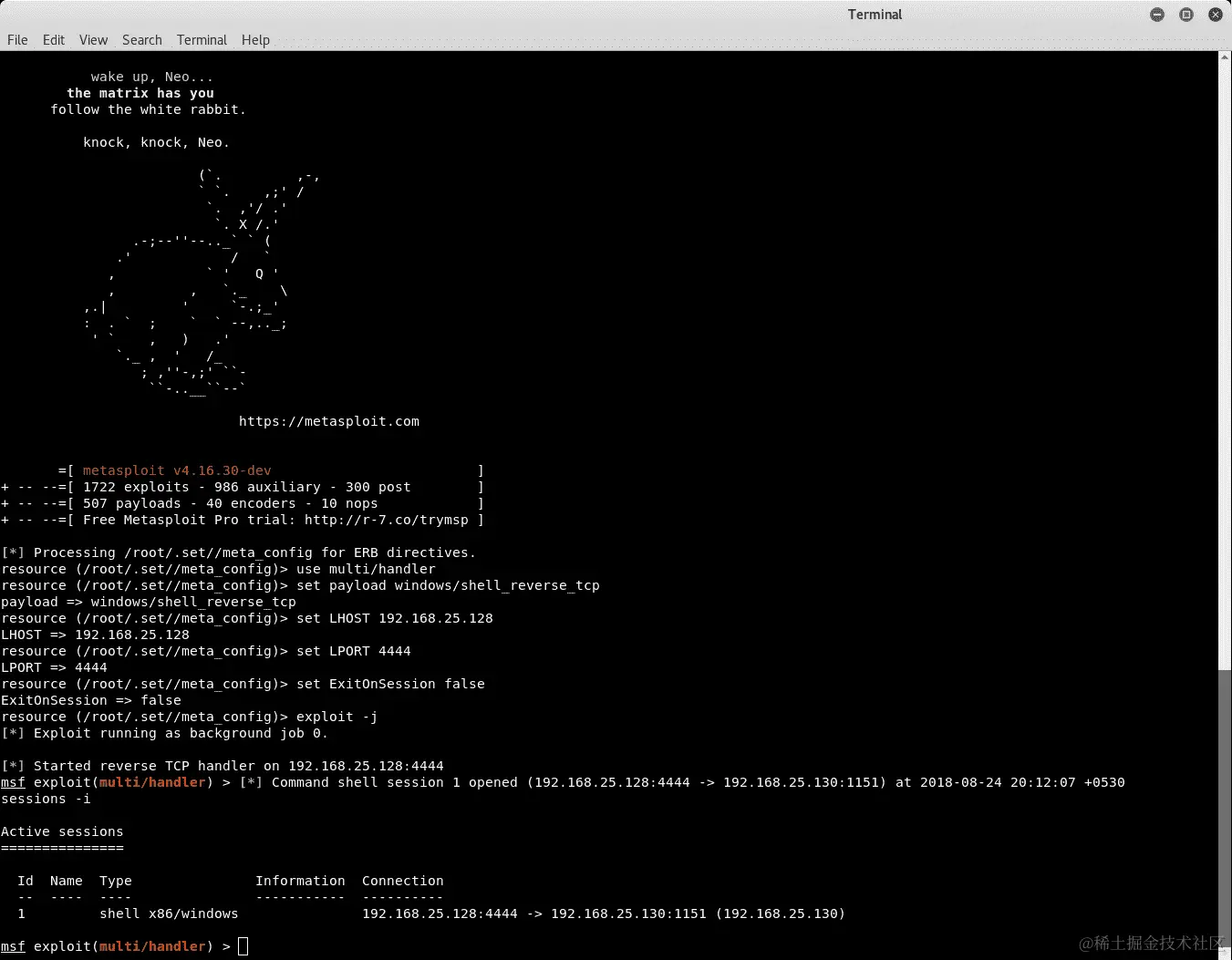Click the 'metasploit v4.16.30-dev' version text
The image size is (1232, 960).
click(x=177, y=470)
